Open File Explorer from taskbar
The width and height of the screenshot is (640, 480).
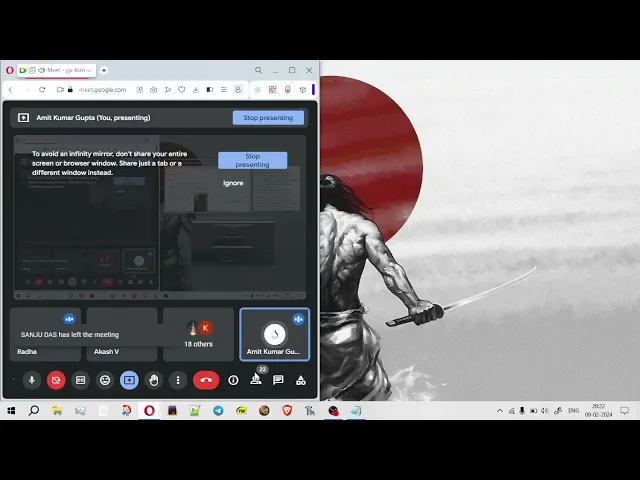tap(57, 411)
